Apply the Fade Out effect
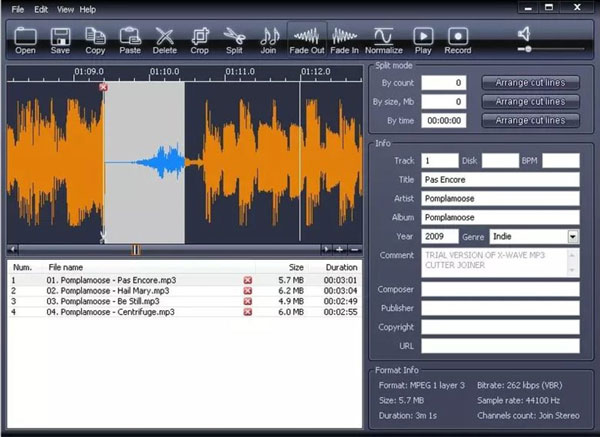This screenshot has width=600, height=437. 307,40
